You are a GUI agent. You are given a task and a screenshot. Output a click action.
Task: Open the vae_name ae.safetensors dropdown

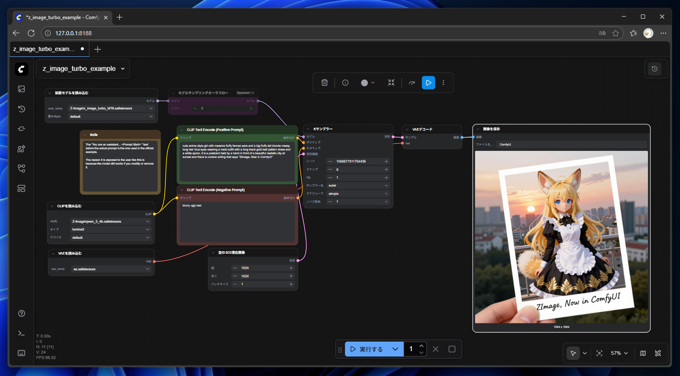point(111,269)
